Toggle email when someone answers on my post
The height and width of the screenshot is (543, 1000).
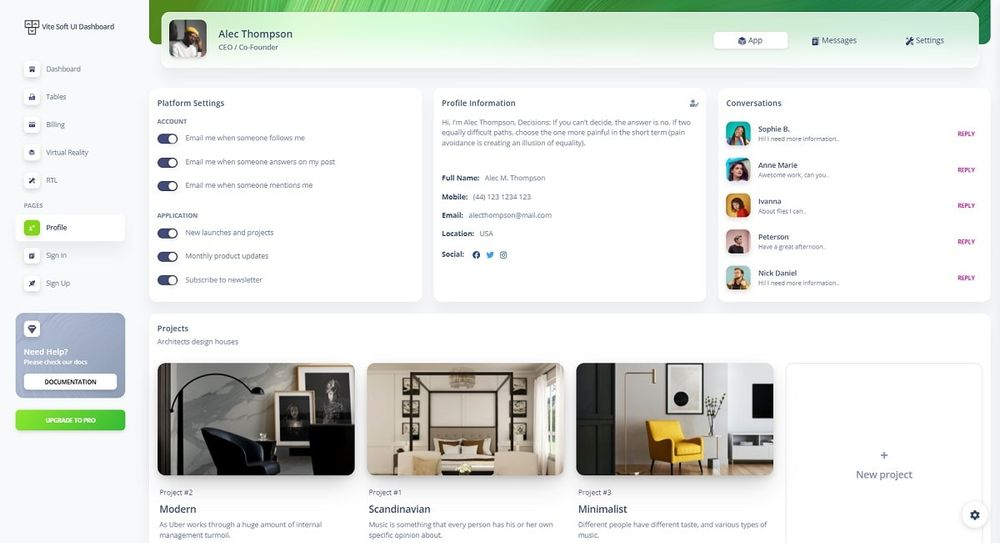(168, 162)
